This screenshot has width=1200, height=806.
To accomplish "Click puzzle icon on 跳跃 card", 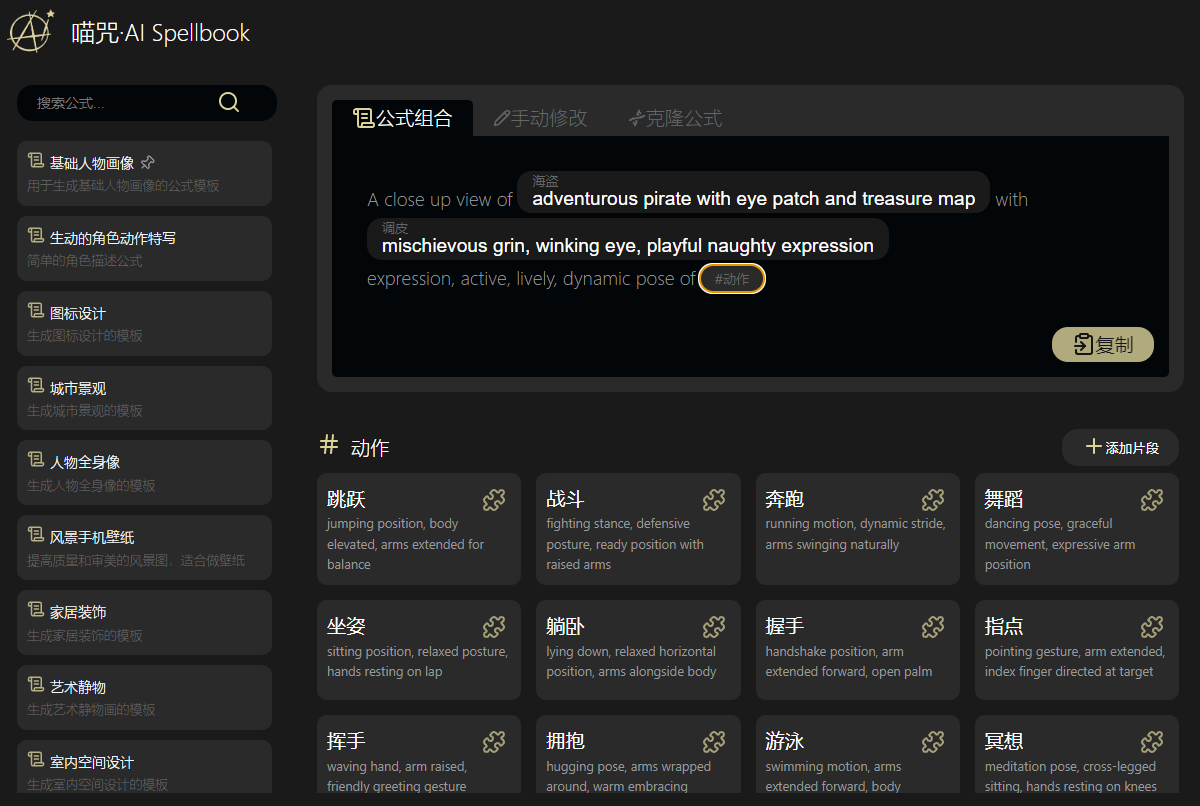I will 494,499.
